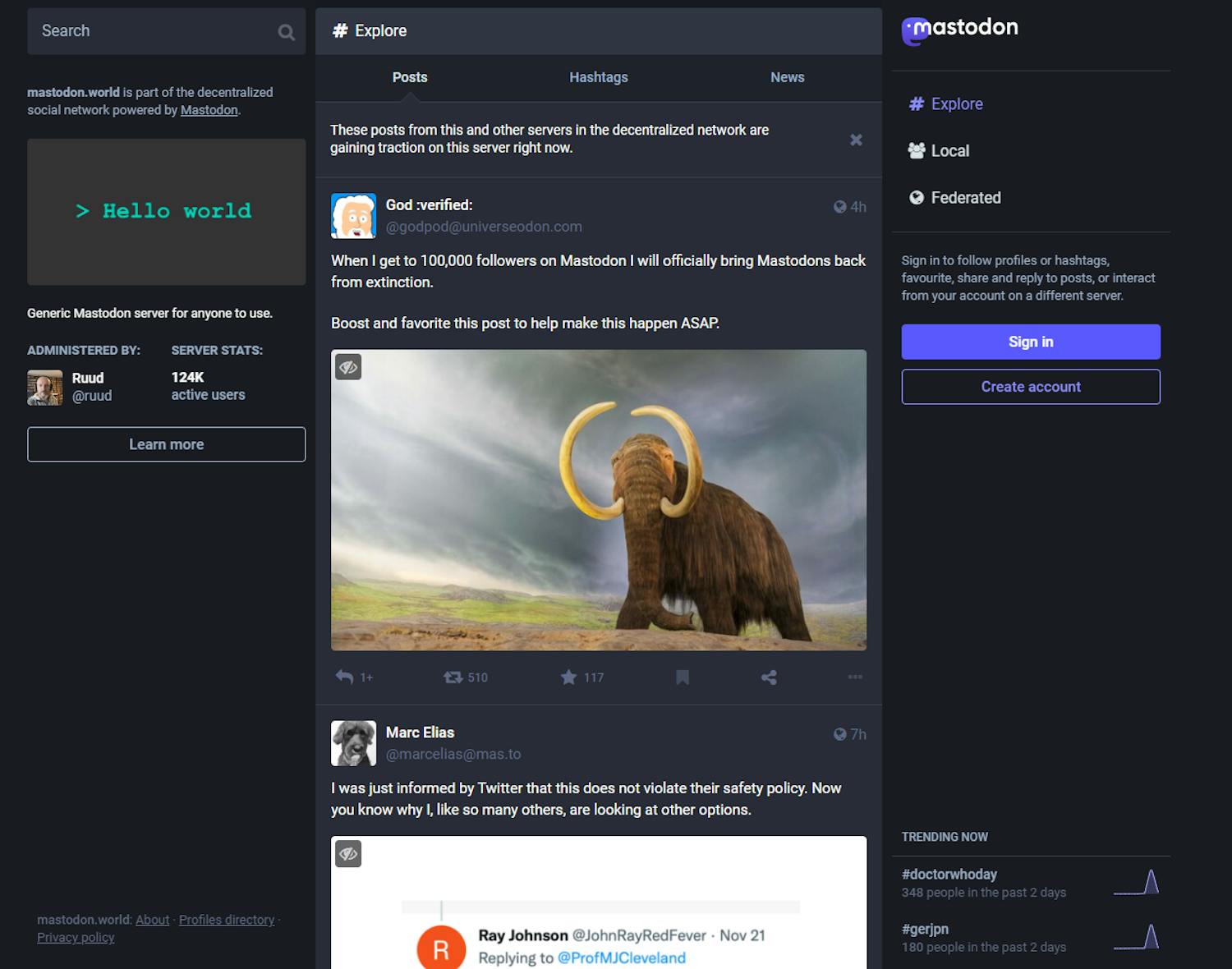Screen dimensions: 1232x969
Task: Share God's mammoth post
Action: click(770, 677)
